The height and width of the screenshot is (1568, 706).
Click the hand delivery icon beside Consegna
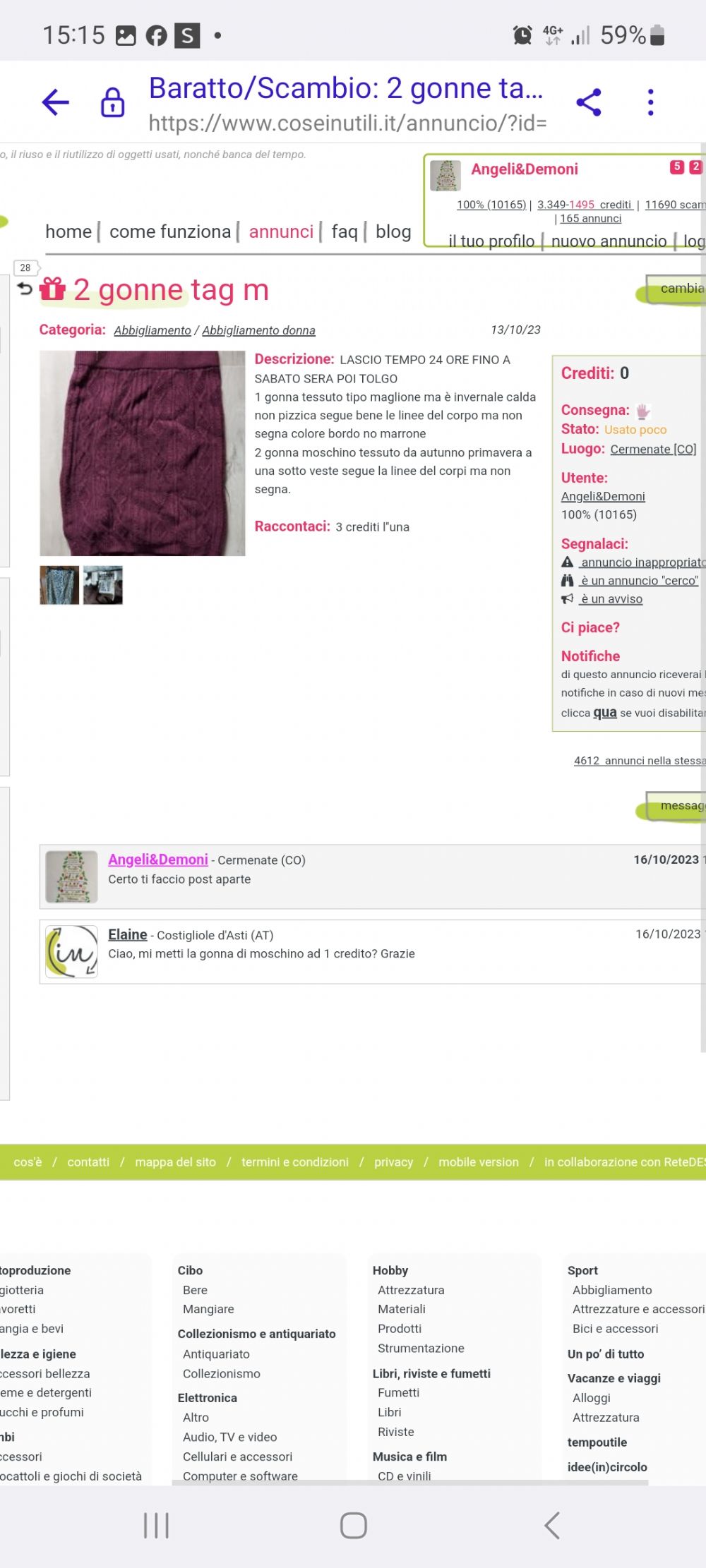coord(643,411)
